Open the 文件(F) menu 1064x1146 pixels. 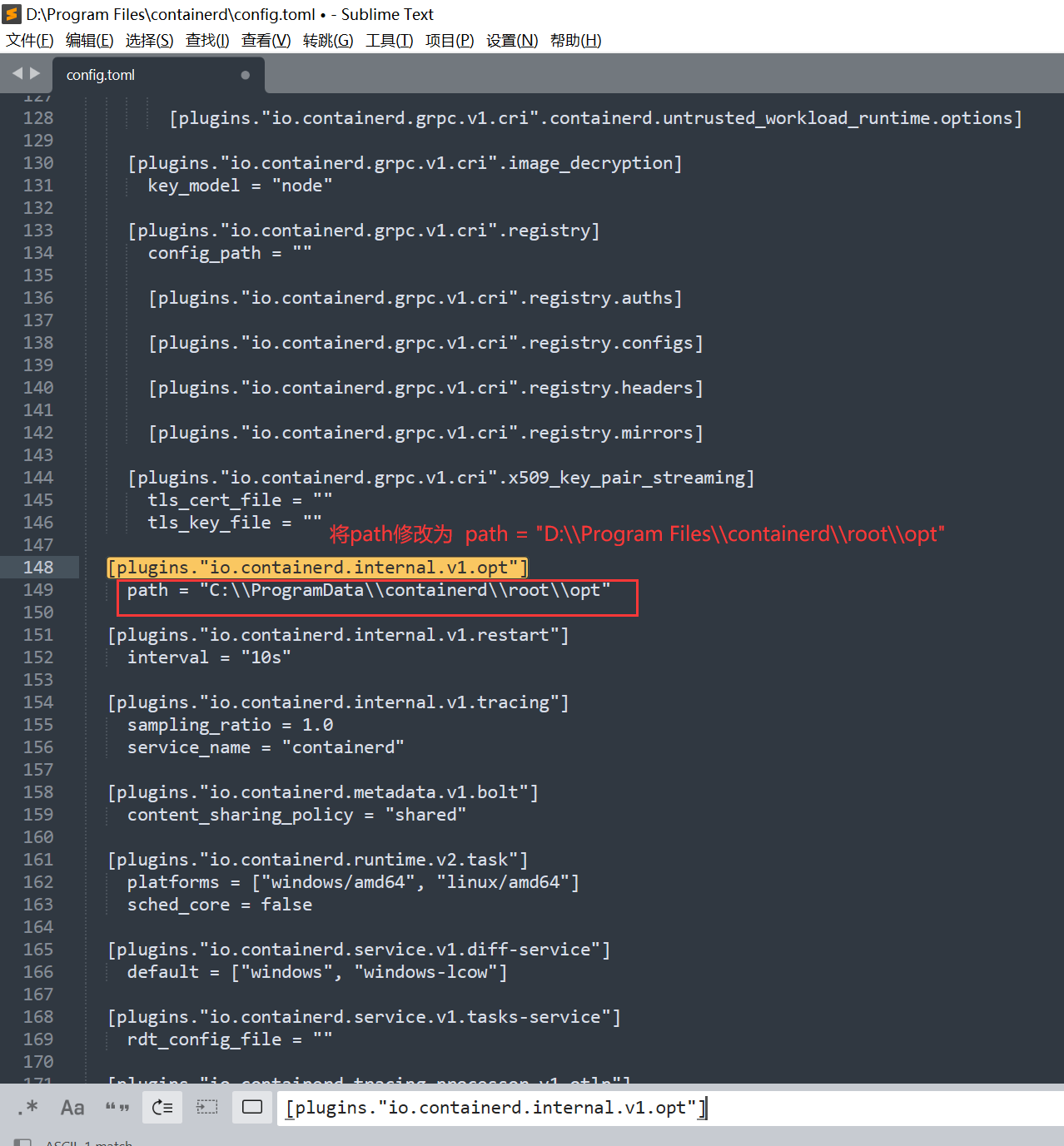(x=29, y=40)
